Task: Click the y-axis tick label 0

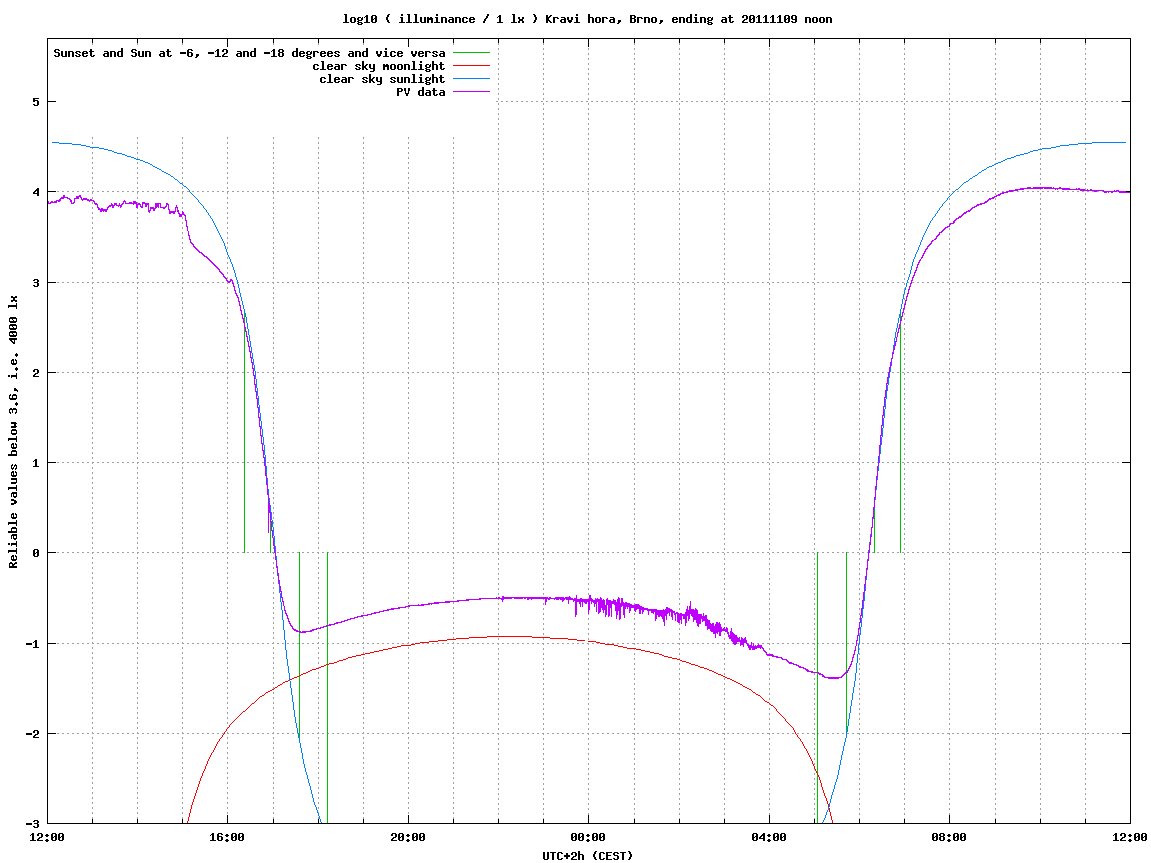Action: pos(35,553)
